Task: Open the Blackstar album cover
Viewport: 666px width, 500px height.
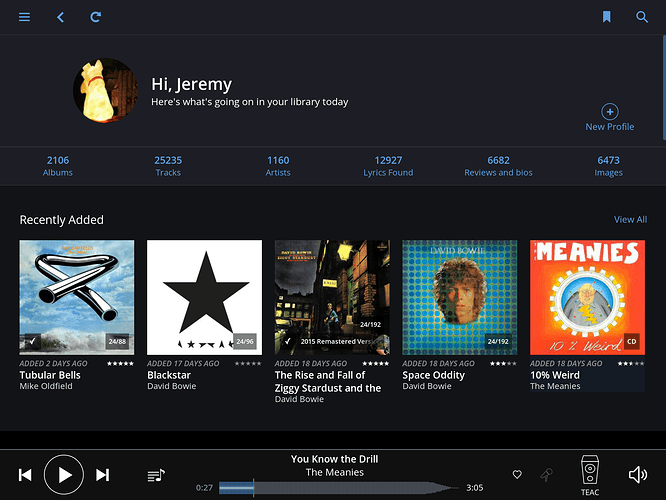Action: click(204, 297)
